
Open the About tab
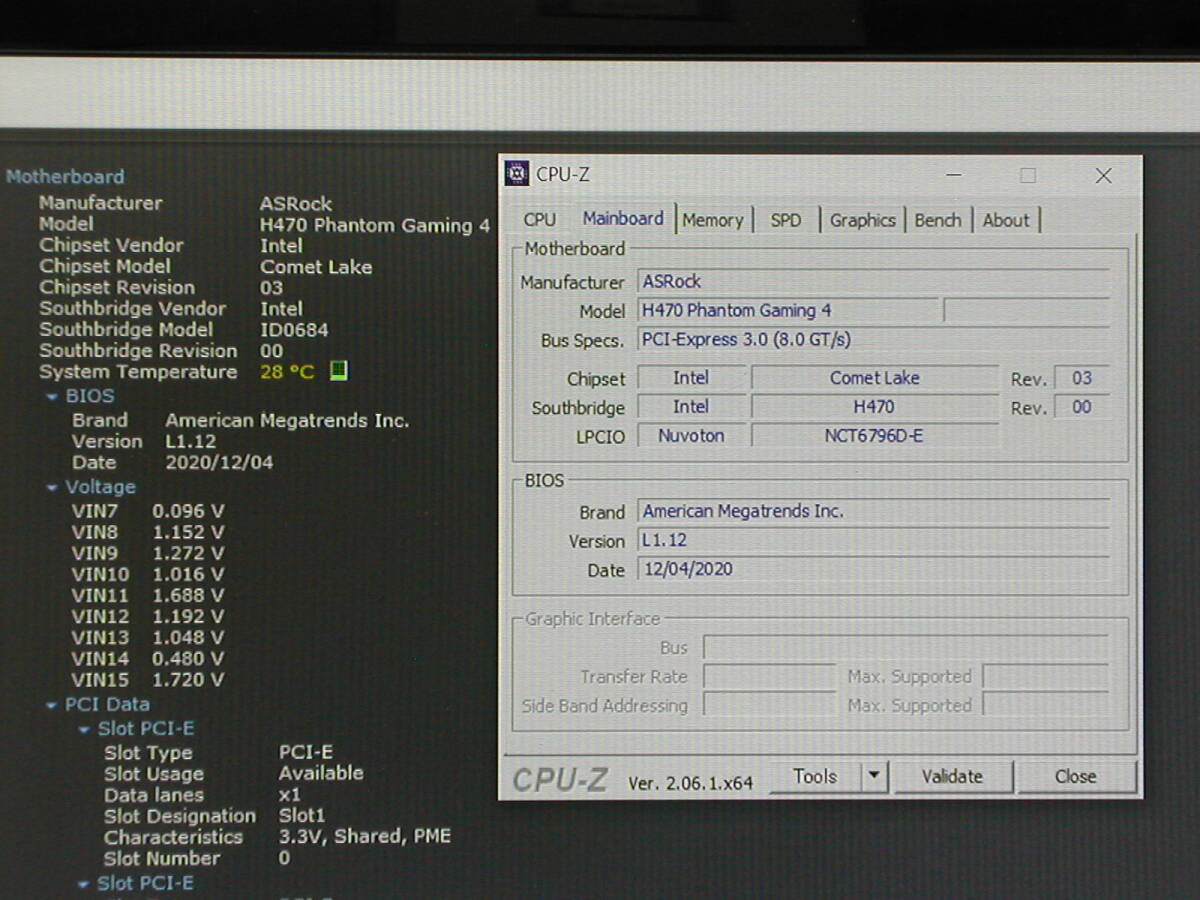click(1006, 220)
